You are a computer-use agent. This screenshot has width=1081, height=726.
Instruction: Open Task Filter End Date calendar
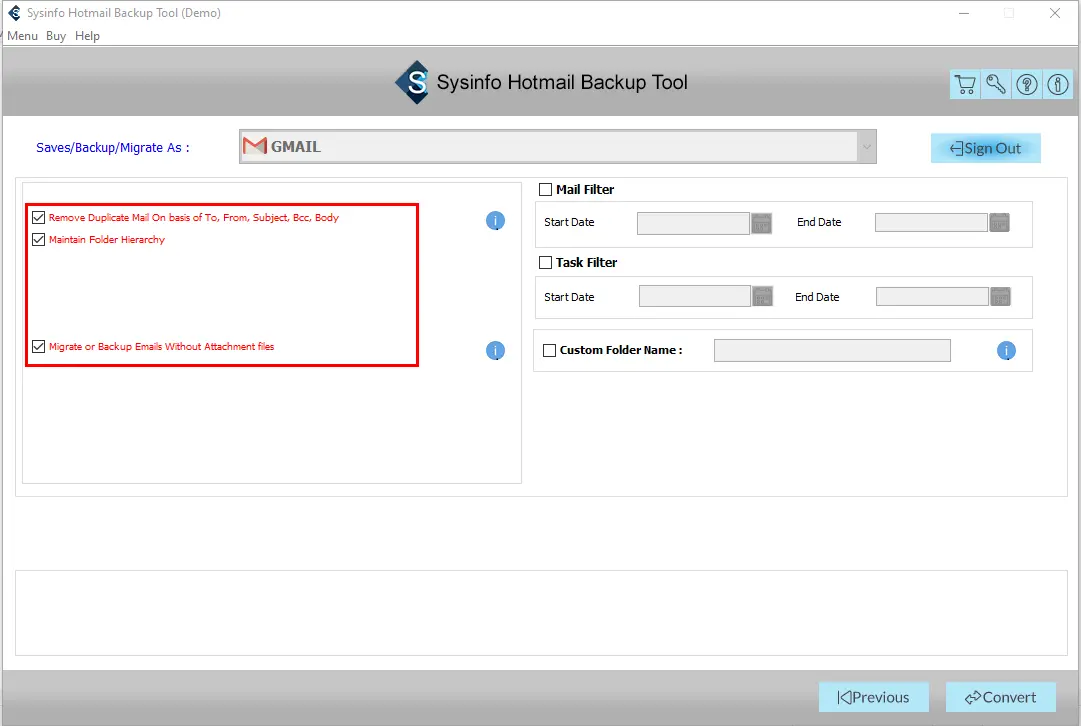click(x=1000, y=296)
